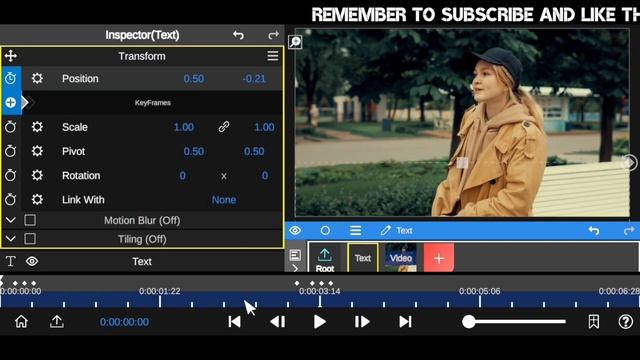Click the zoom magnifier in preview
Screen dimensions: 640x360
[295, 42]
